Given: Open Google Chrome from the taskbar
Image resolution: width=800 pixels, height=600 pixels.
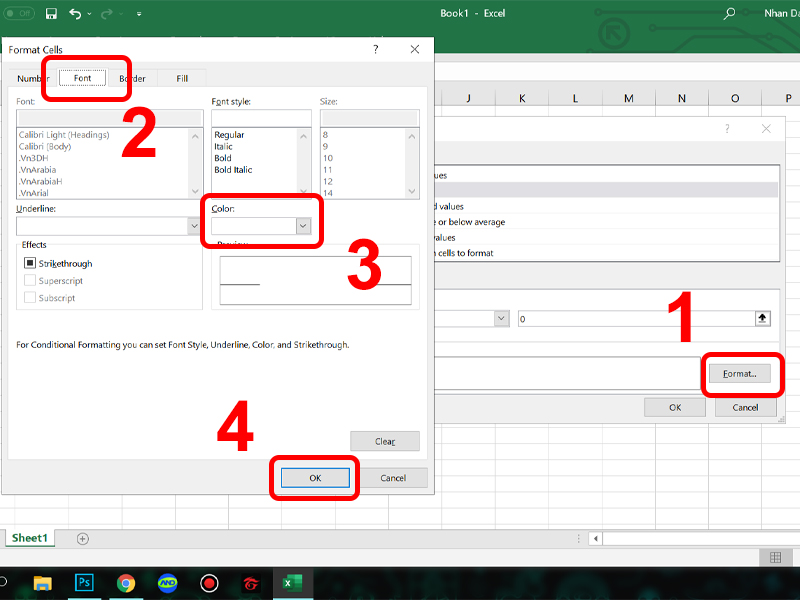Looking at the screenshot, I should (126, 583).
